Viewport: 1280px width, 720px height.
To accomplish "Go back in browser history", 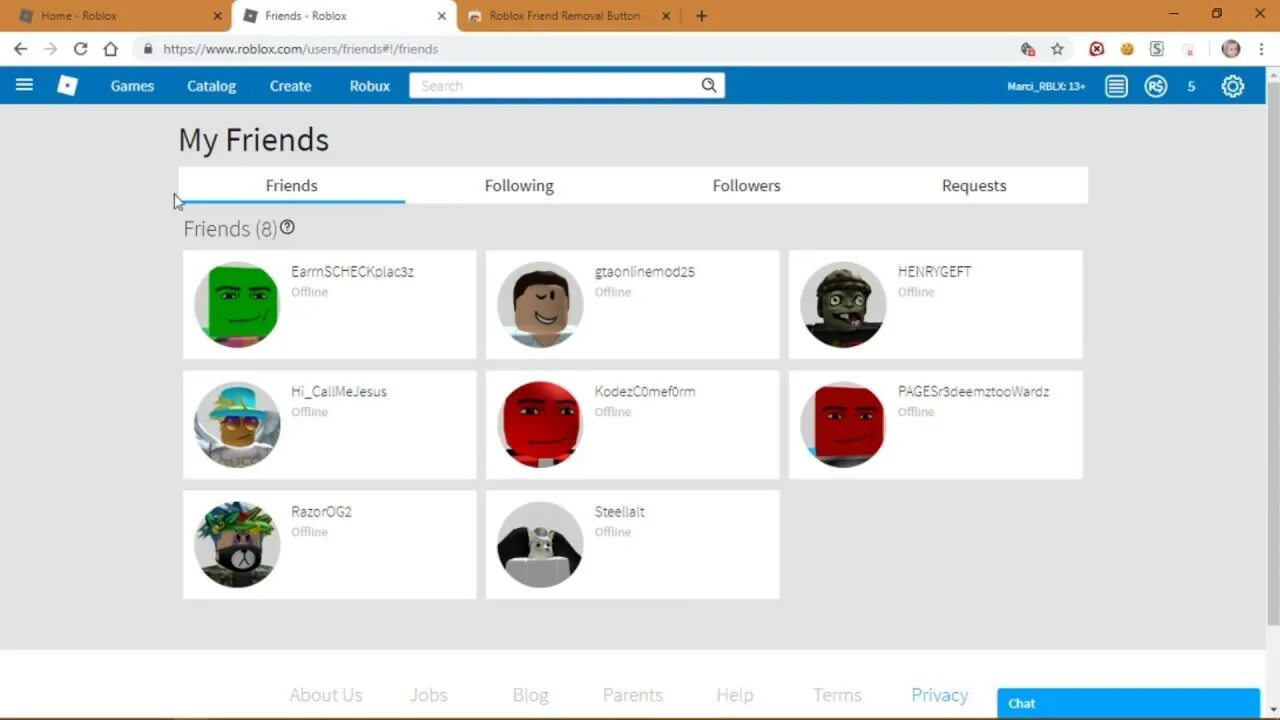I will (x=20, y=48).
